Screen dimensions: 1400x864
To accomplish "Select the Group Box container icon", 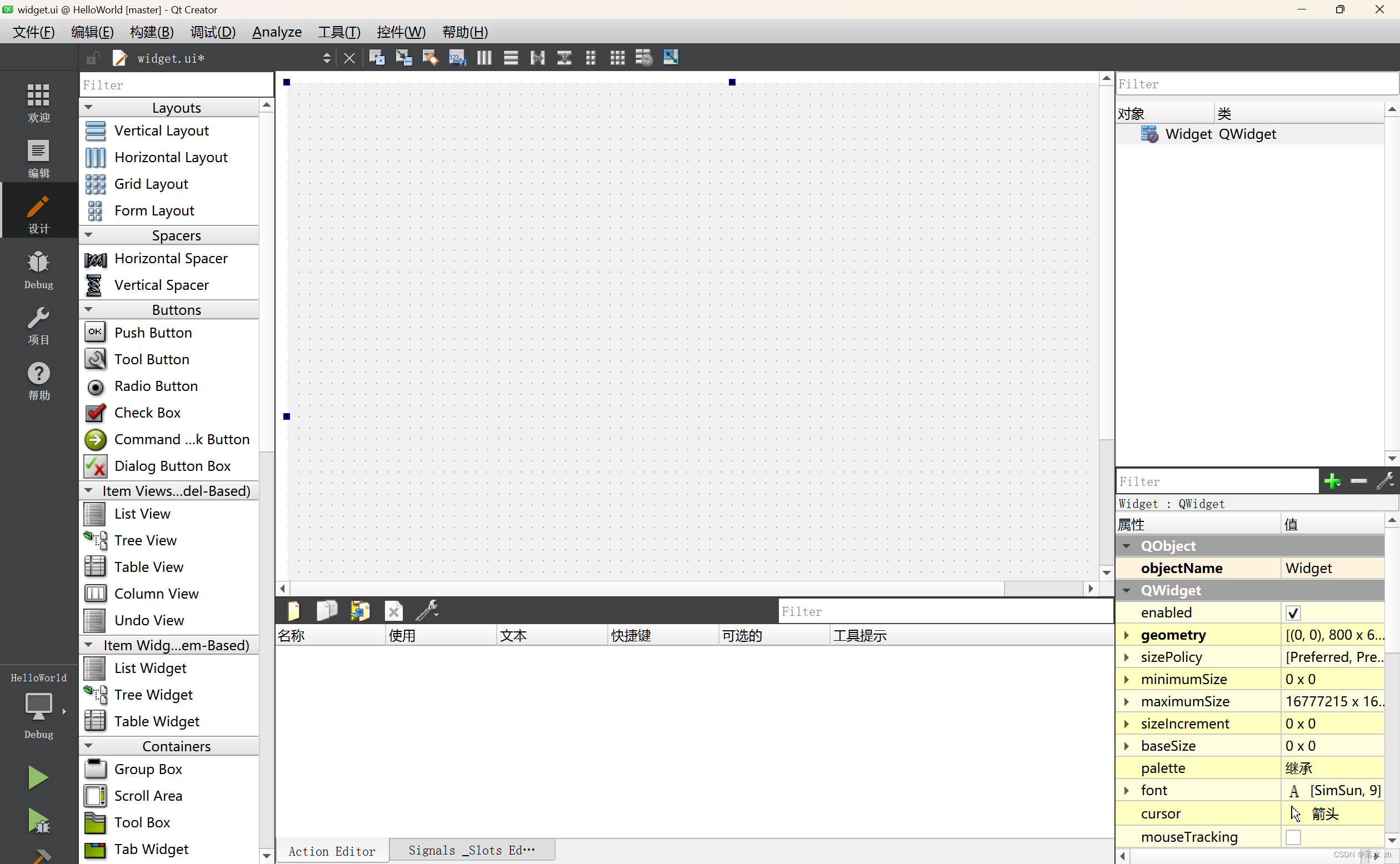I will pyautogui.click(x=95, y=768).
